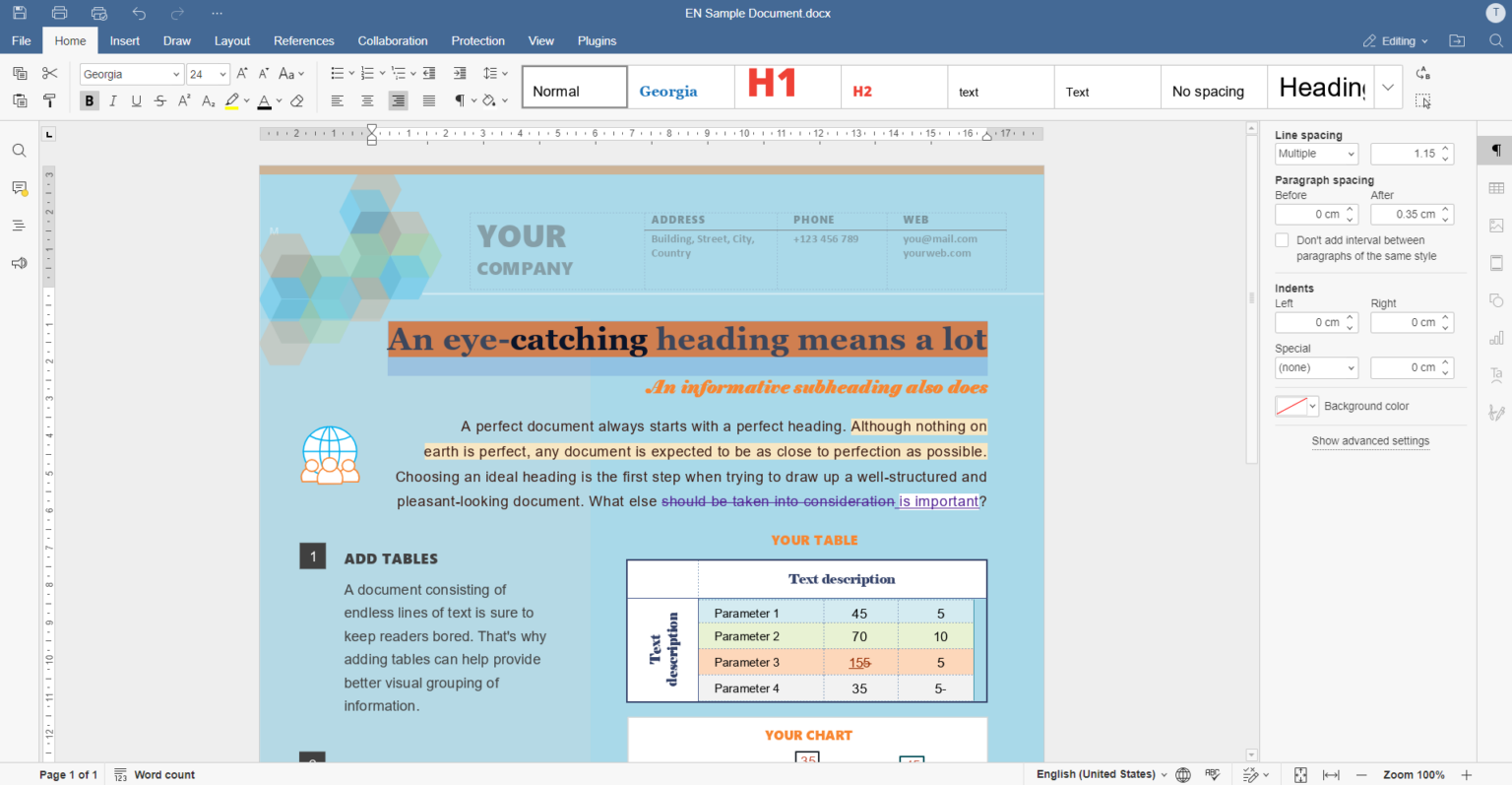Open the Comments panel
The width and height of the screenshot is (1512, 785).
[x=19, y=188]
